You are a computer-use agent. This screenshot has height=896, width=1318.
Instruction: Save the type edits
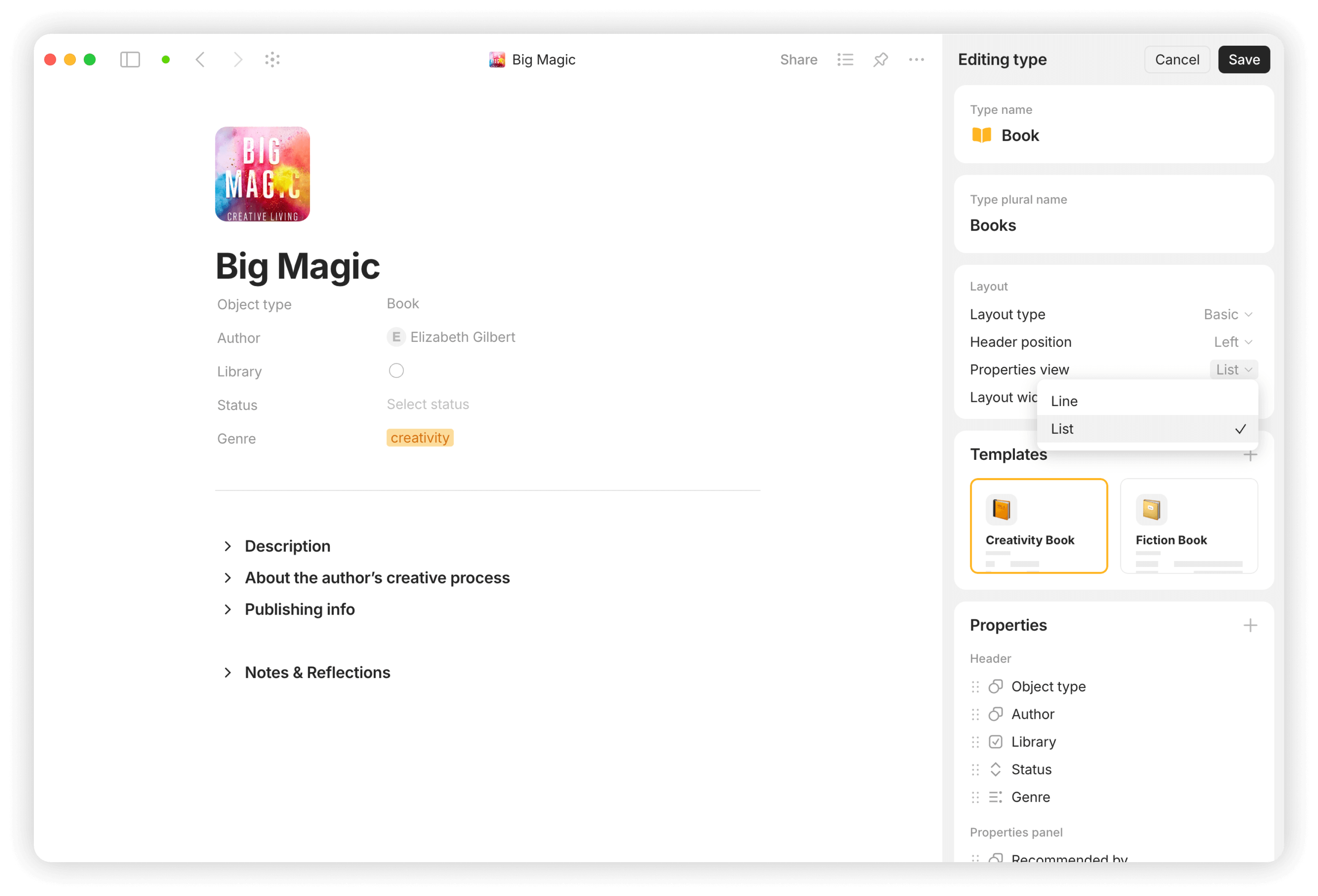pos(1244,60)
